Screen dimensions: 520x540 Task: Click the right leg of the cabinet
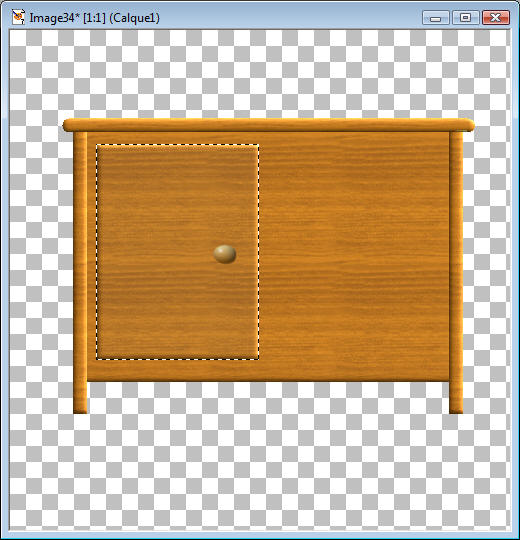[456, 272]
